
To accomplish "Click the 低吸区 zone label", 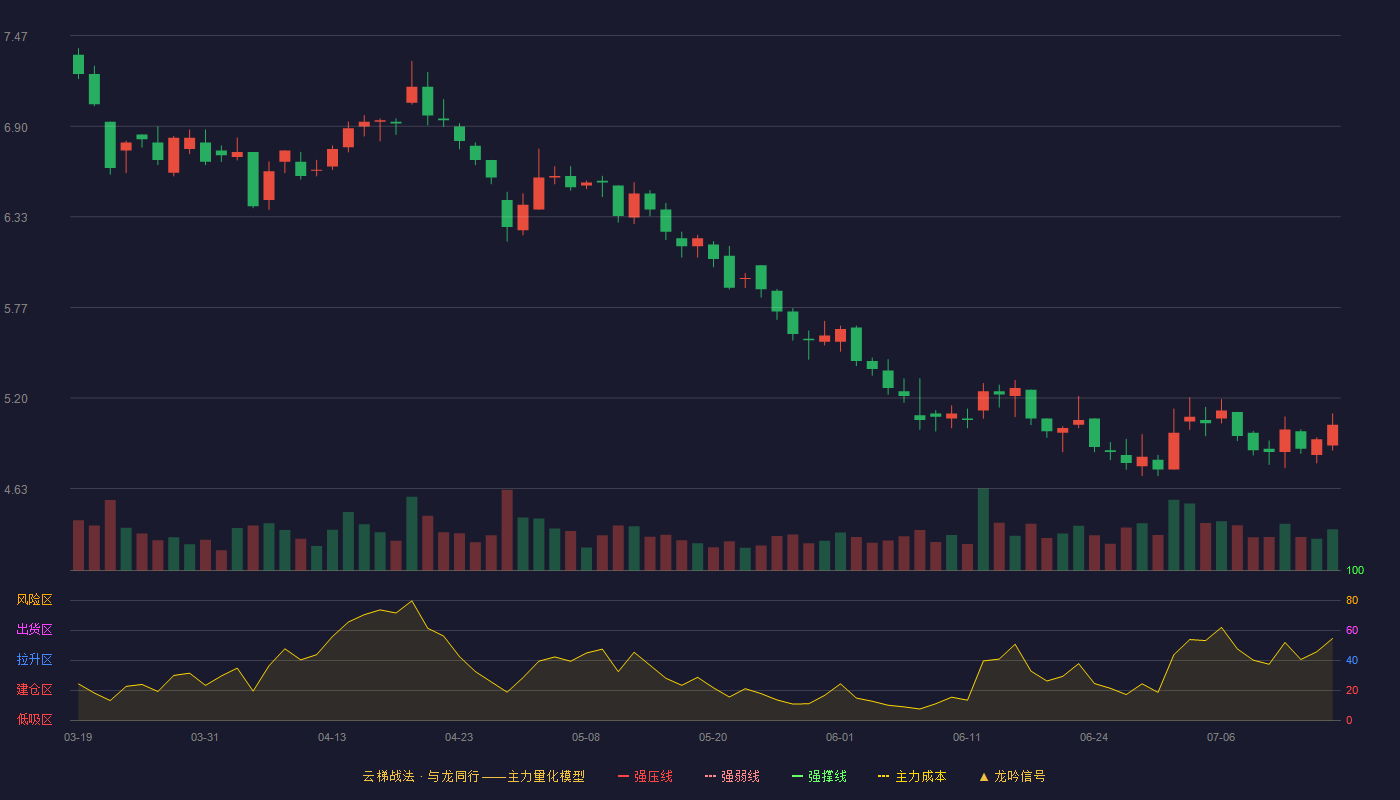I will click(34, 719).
